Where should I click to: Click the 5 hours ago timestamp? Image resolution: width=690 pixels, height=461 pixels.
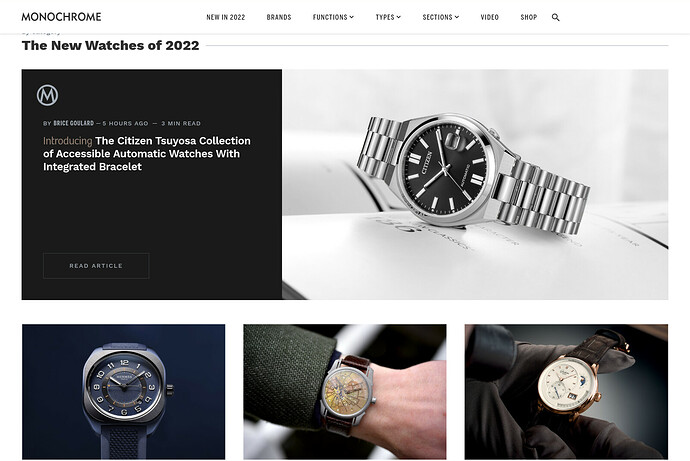click(x=125, y=123)
